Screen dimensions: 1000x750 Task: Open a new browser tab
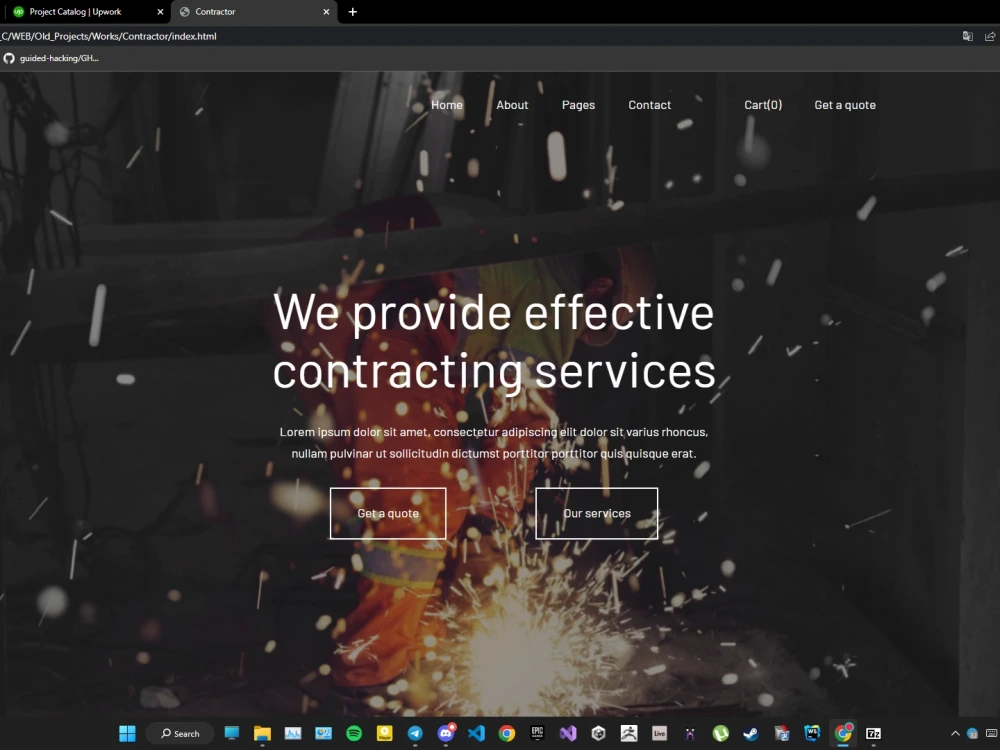coord(353,11)
